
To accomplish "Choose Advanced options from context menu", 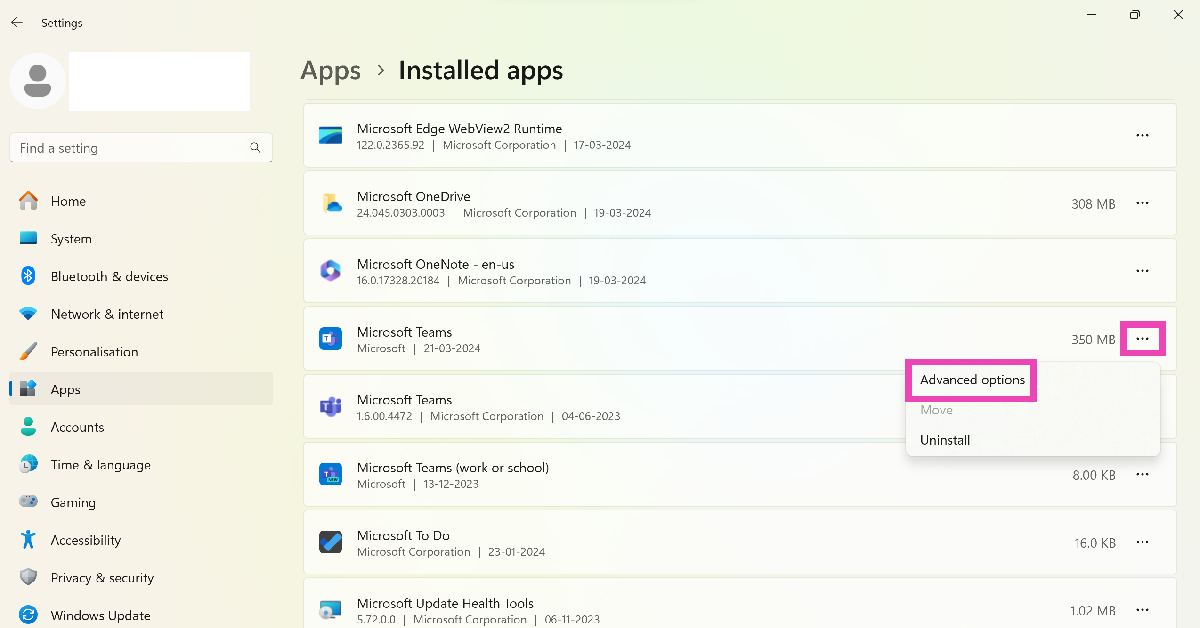I will tap(972, 380).
